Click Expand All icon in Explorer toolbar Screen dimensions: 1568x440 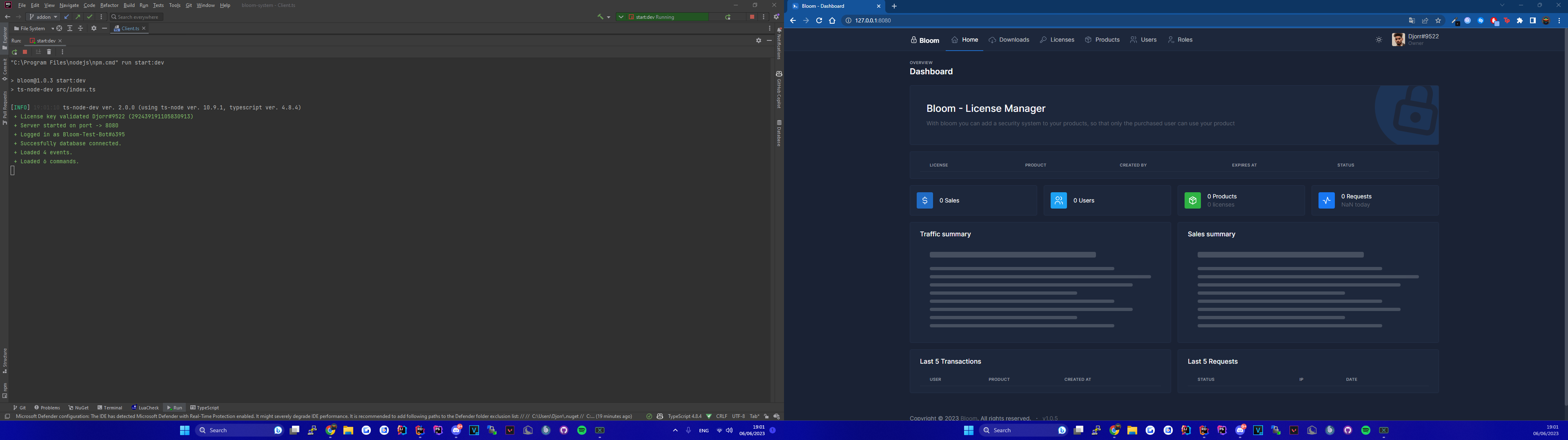(70, 29)
